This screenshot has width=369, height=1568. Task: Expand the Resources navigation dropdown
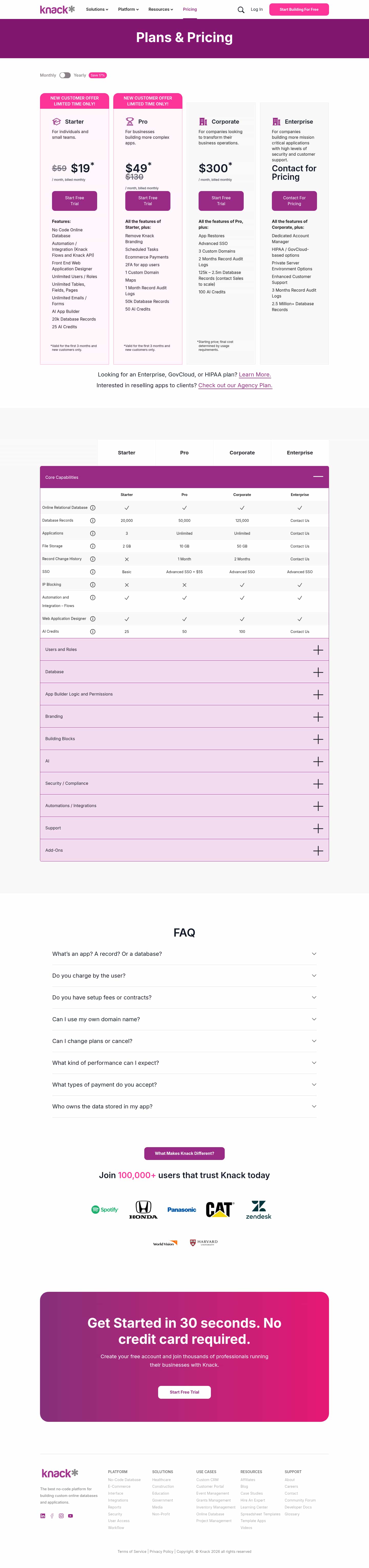tap(160, 10)
